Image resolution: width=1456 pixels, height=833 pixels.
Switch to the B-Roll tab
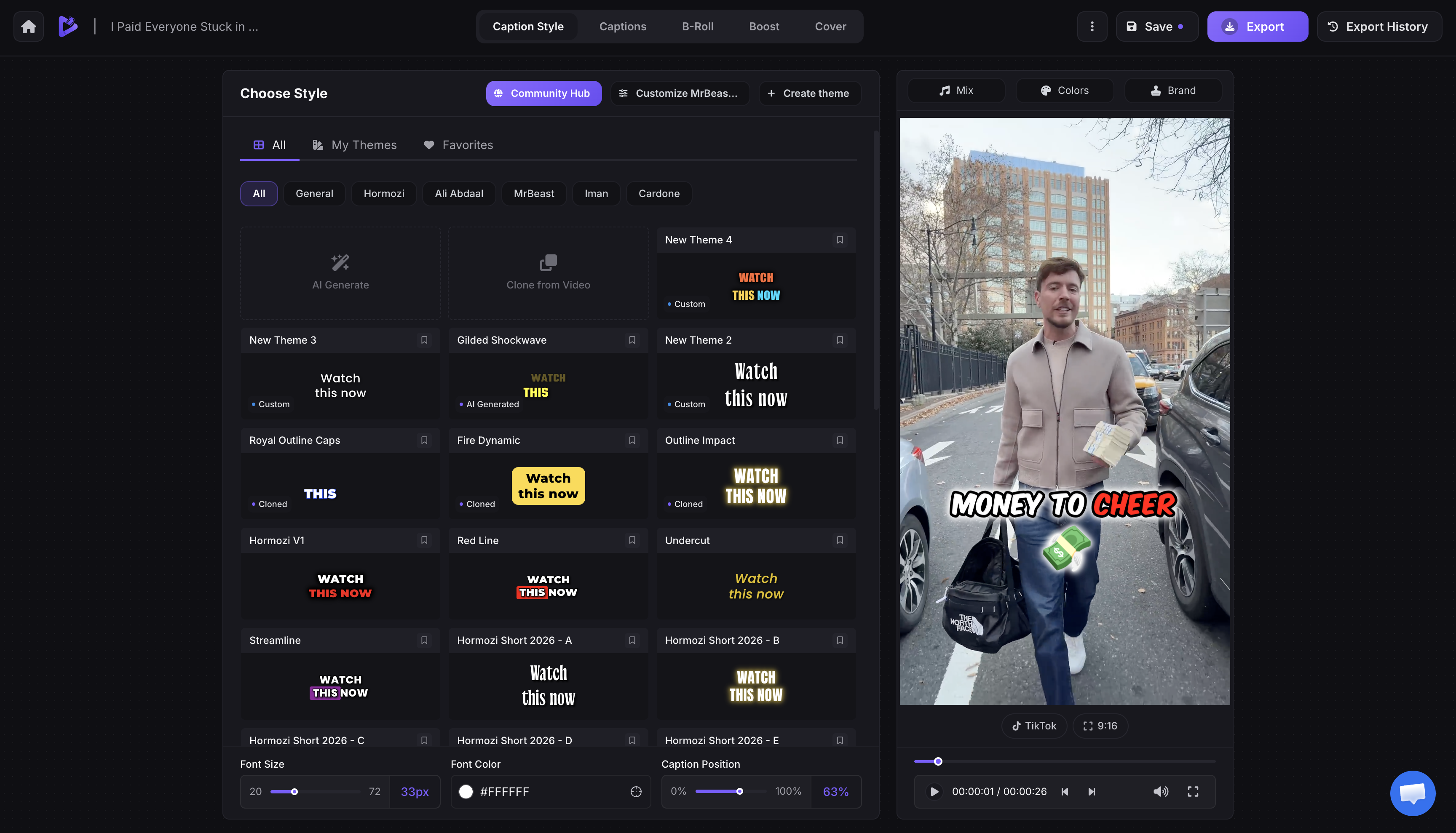coord(698,26)
